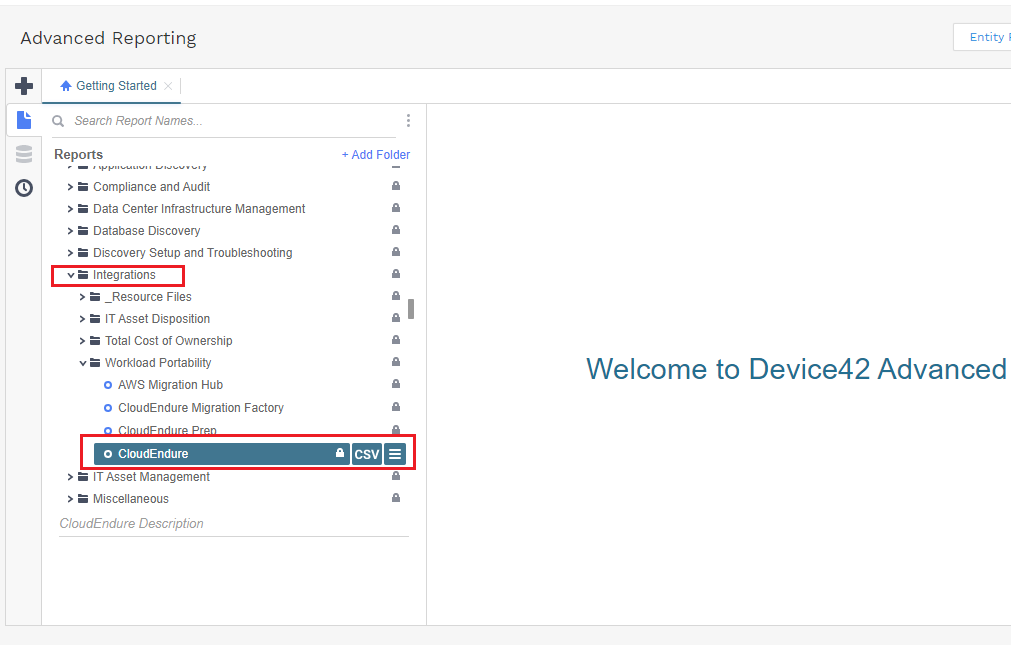
Task: Click the lock icon on IT Asset Management row
Action: 396,475
